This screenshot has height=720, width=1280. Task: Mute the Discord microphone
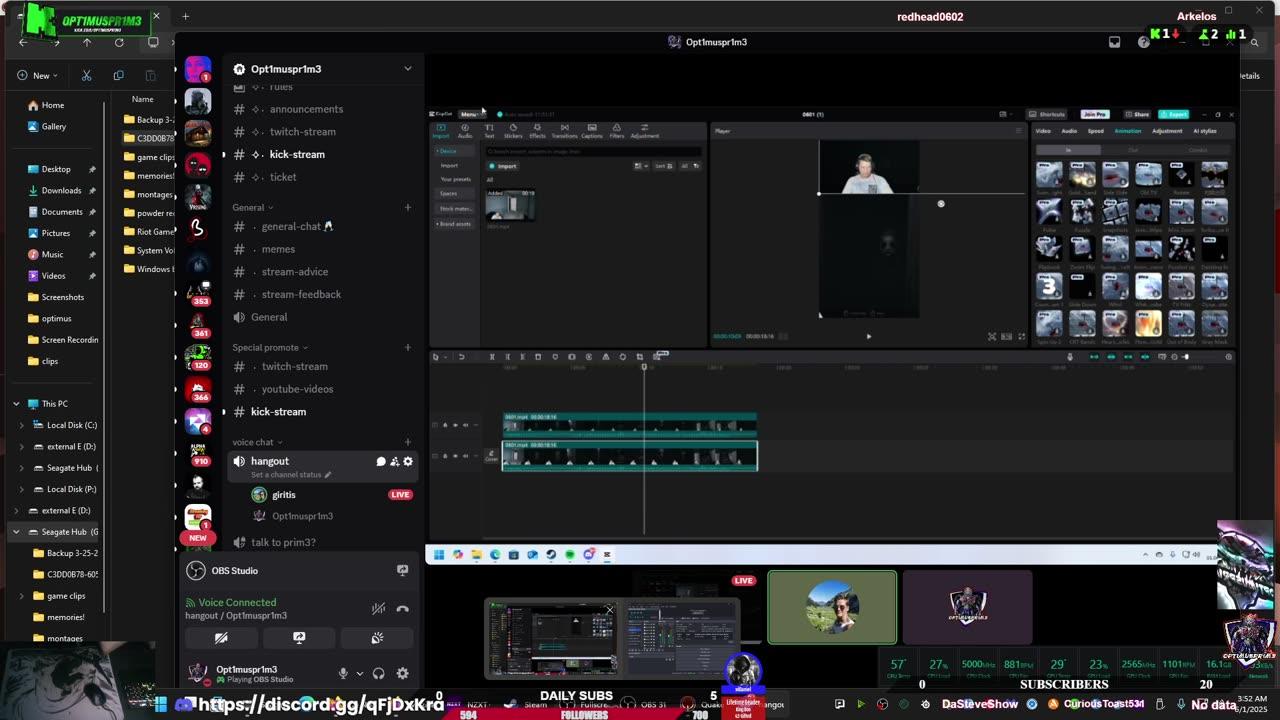tap(342, 674)
